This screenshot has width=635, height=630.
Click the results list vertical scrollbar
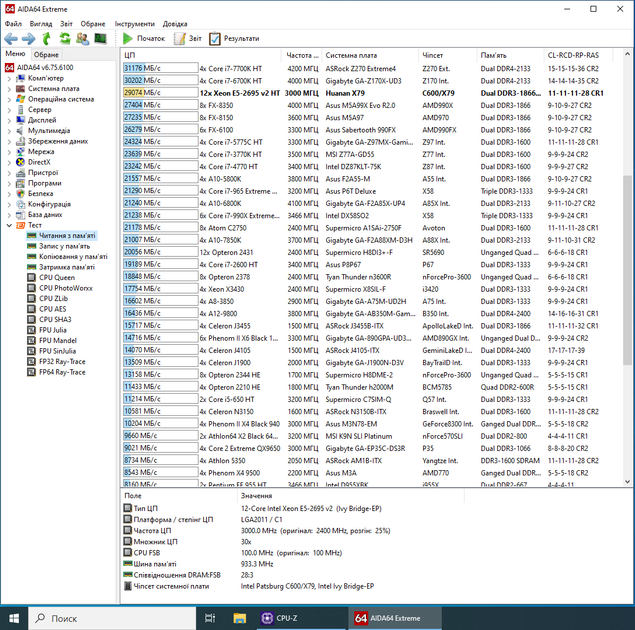[627, 267]
